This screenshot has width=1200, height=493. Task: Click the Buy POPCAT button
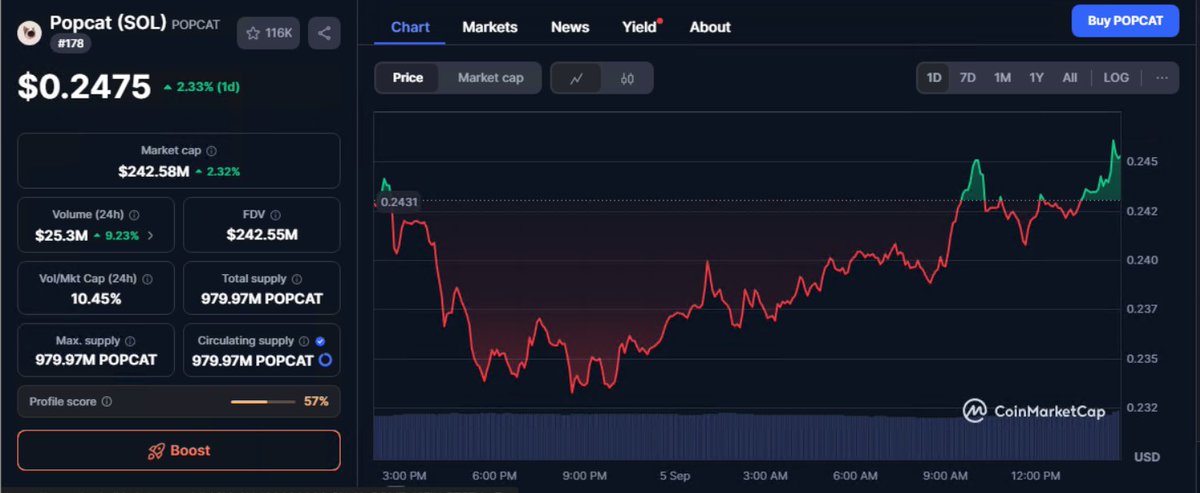[x=1125, y=20]
